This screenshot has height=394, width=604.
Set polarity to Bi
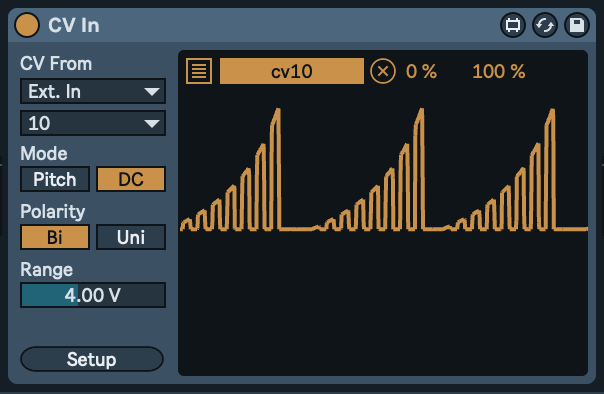point(55,237)
